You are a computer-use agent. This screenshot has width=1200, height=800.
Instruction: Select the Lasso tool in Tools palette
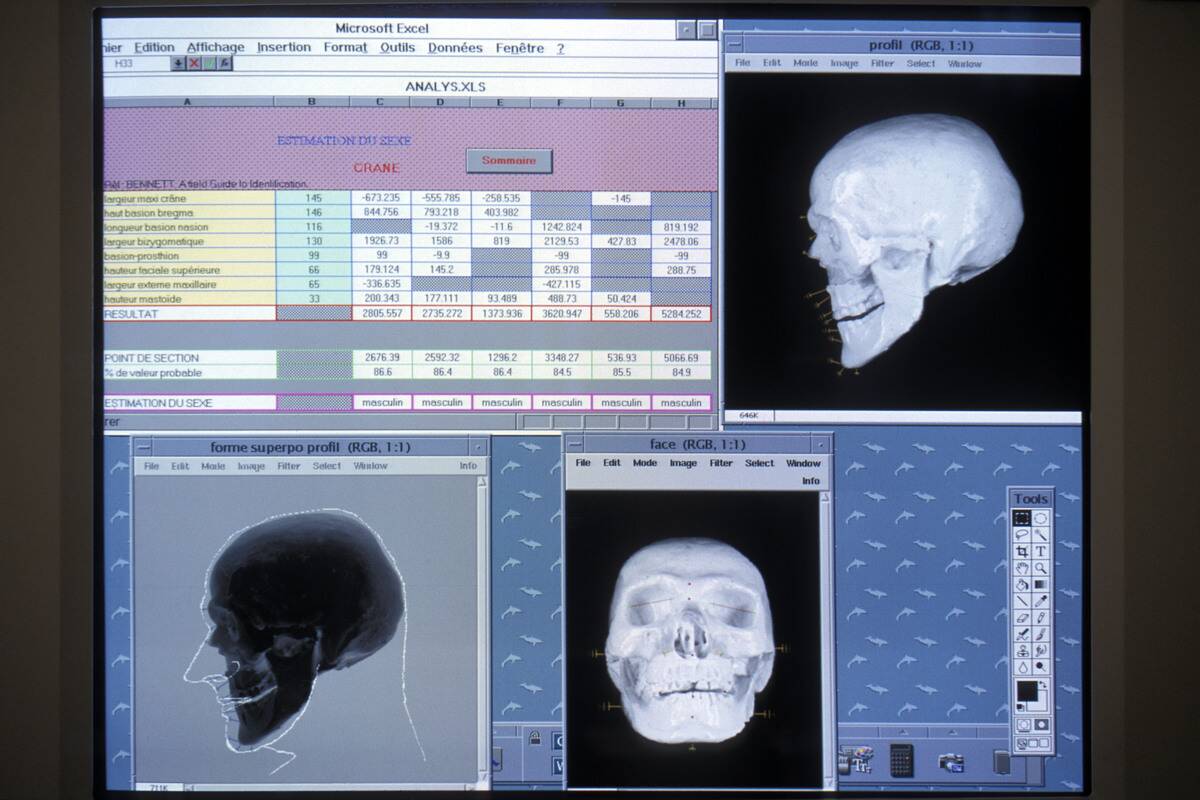[1022, 535]
